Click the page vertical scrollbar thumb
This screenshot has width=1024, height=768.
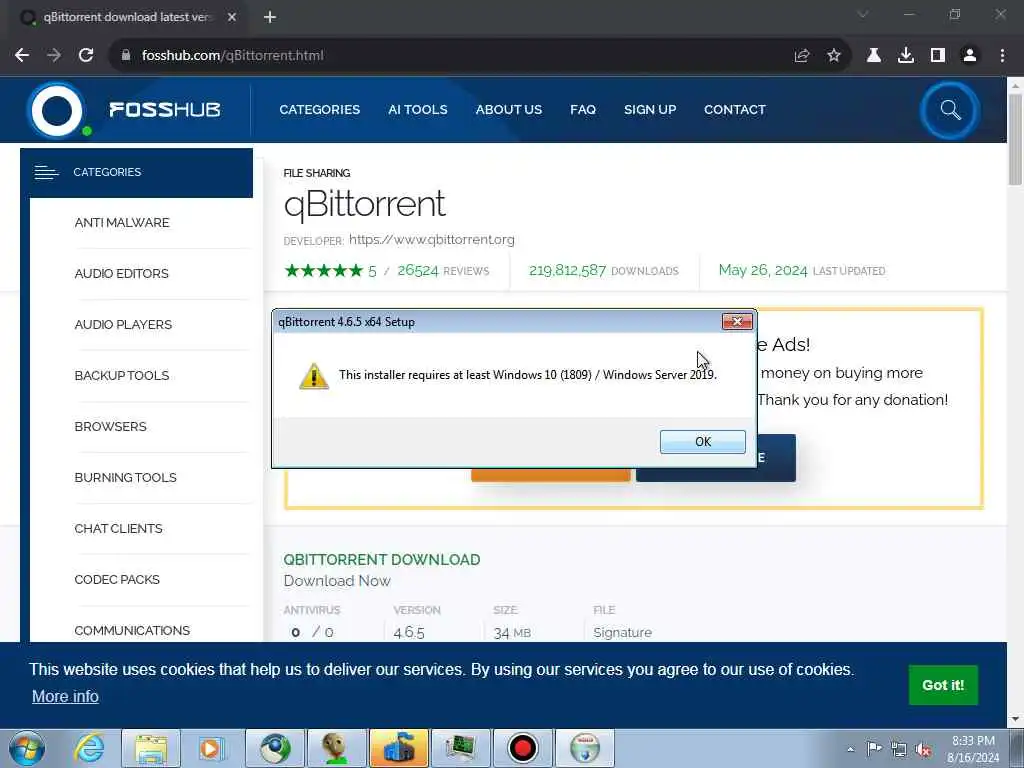pyautogui.click(x=1015, y=138)
